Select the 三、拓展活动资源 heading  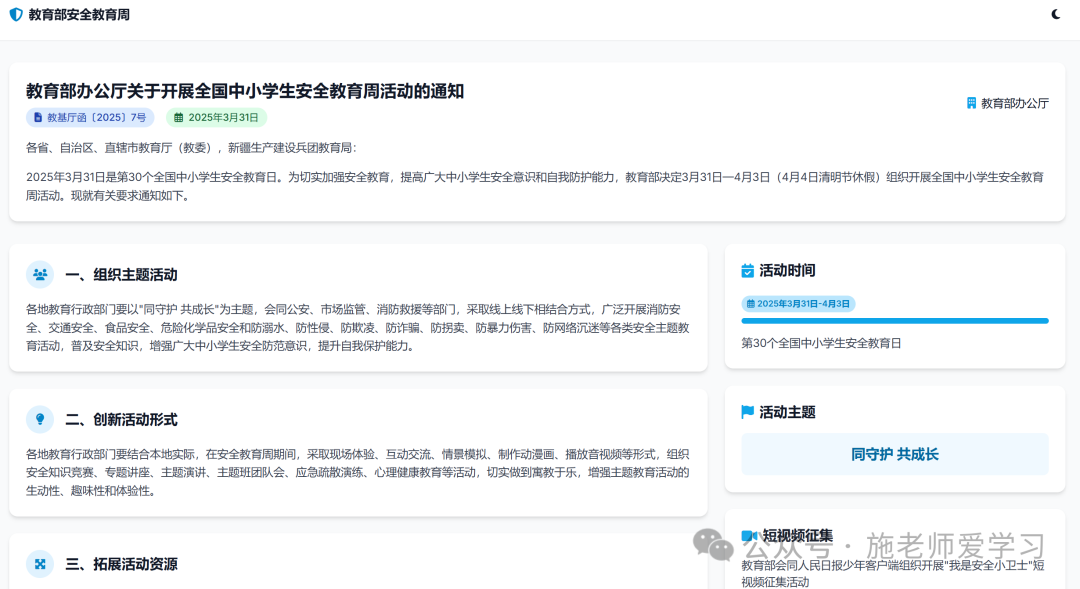(121, 564)
